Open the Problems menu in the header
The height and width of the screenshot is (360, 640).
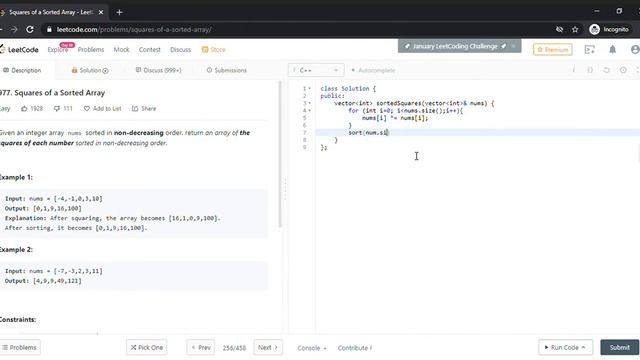click(x=91, y=49)
